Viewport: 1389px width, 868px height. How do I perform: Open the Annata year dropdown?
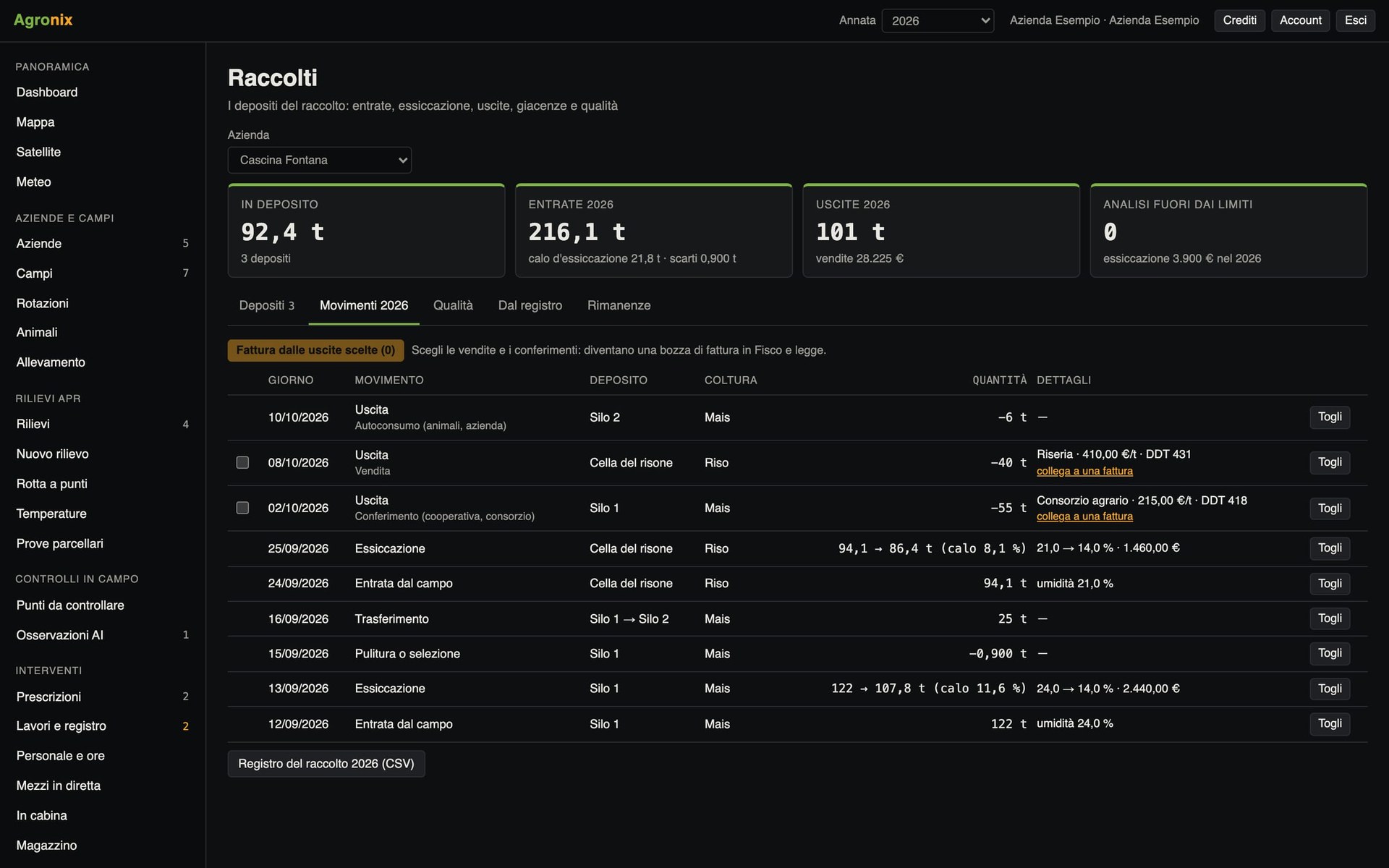coord(938,20)
